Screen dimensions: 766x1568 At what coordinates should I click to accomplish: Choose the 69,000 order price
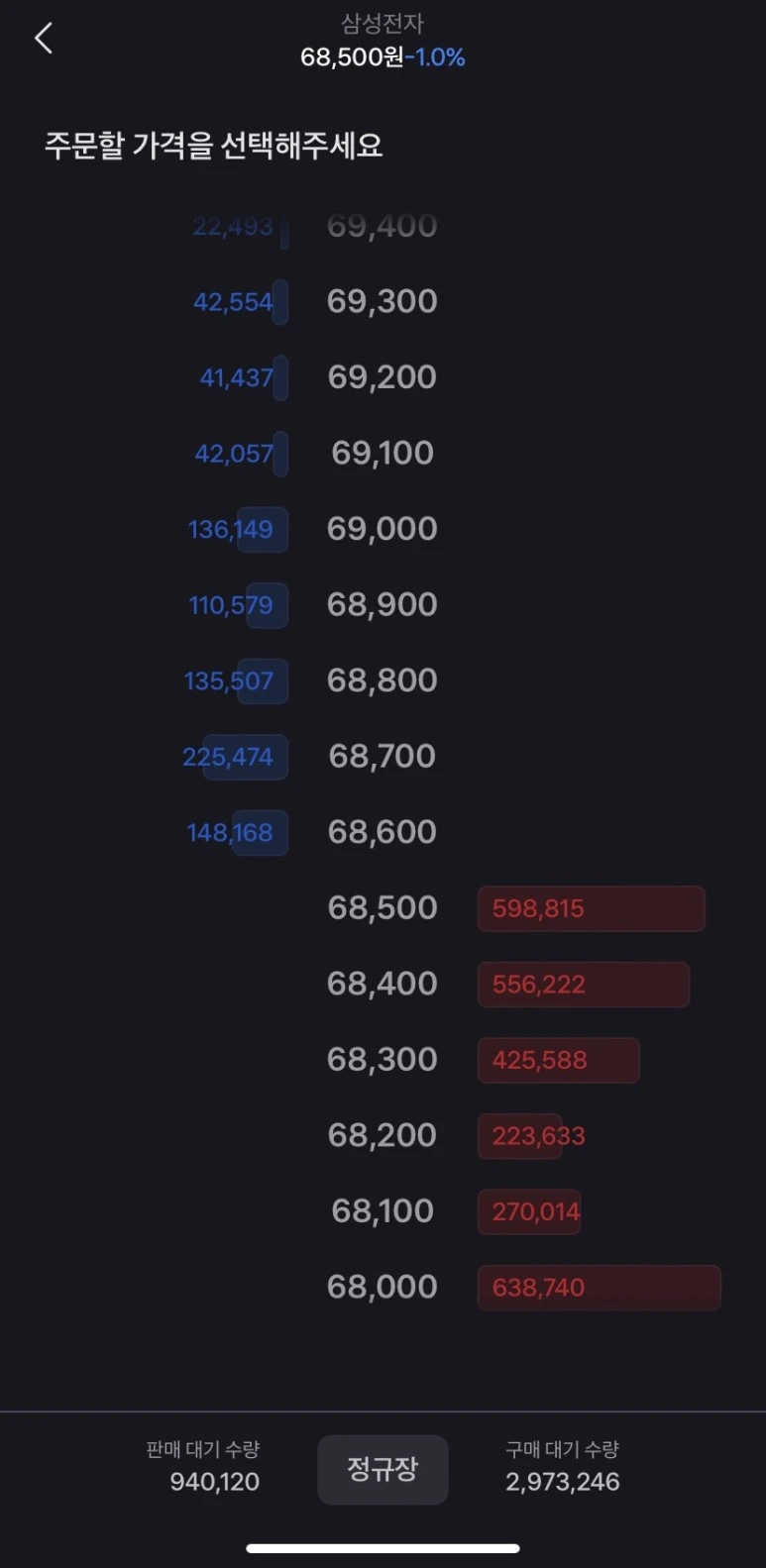coord(383,528)
